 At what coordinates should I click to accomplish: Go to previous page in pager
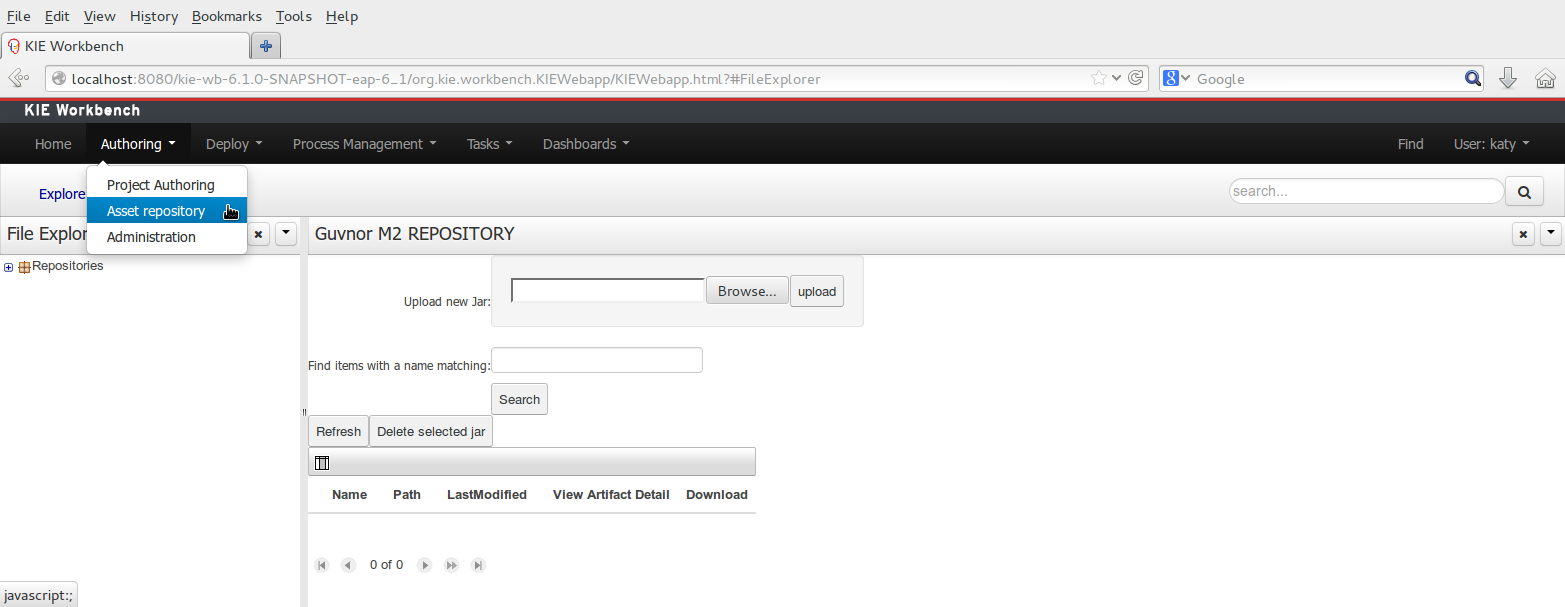348,565
